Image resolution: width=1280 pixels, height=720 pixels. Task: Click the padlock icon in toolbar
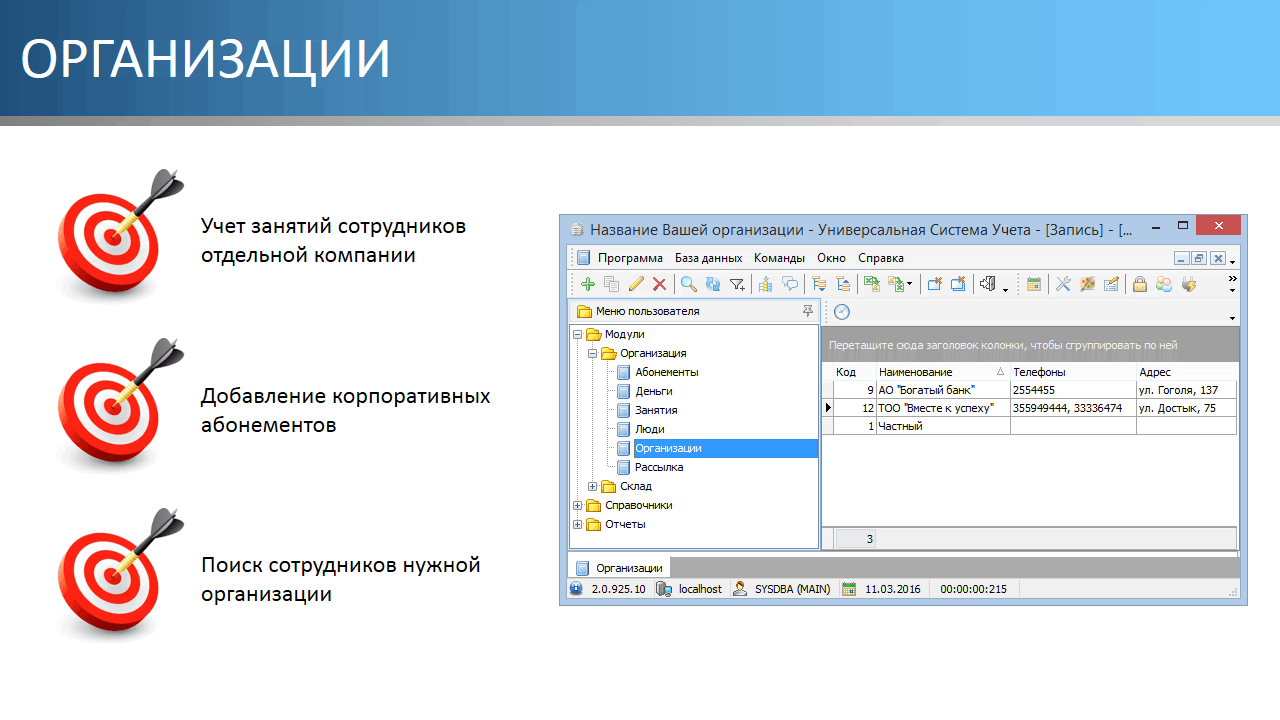[x=1140, y=284]
